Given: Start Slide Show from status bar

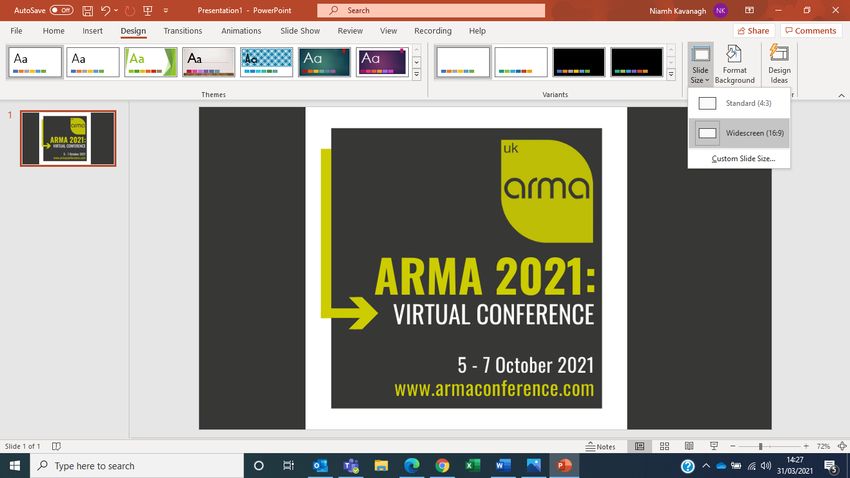Looking at the screenshot, I should point(713,446).
